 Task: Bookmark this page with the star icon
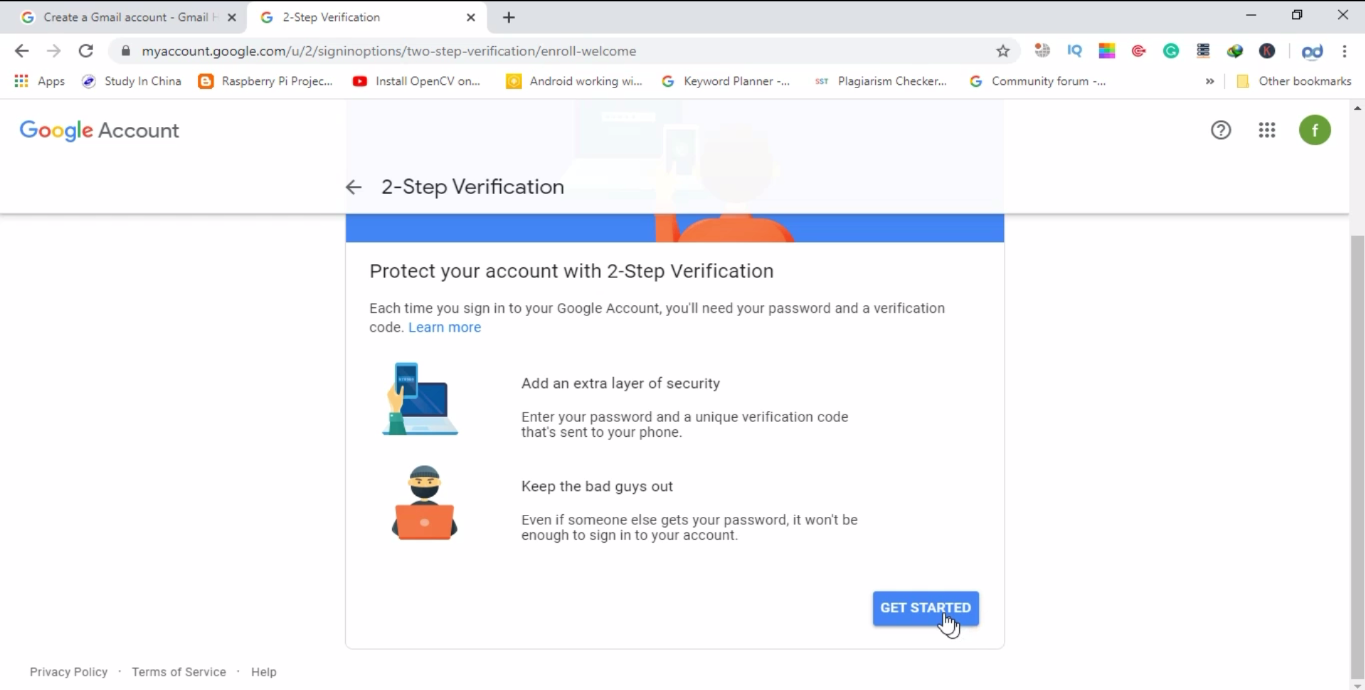tap(1003, 51)
